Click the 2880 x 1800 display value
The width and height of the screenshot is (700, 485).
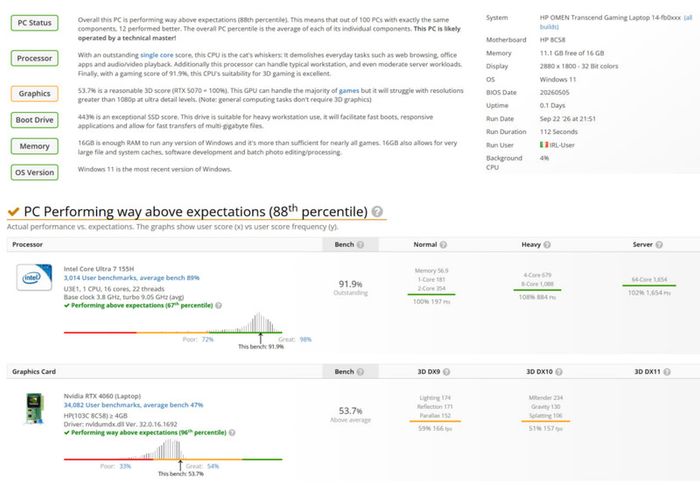(x=579, y=66)
